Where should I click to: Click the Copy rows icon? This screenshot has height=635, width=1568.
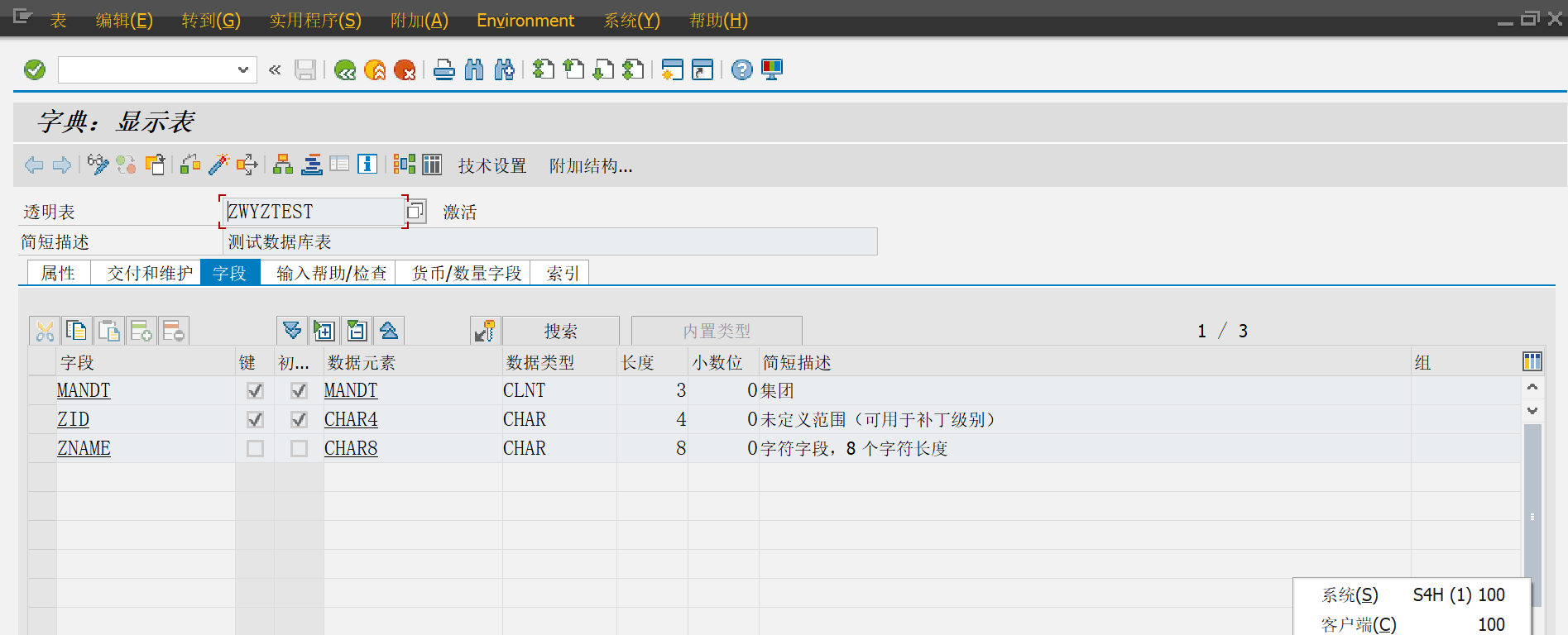[x=77, y=331]
